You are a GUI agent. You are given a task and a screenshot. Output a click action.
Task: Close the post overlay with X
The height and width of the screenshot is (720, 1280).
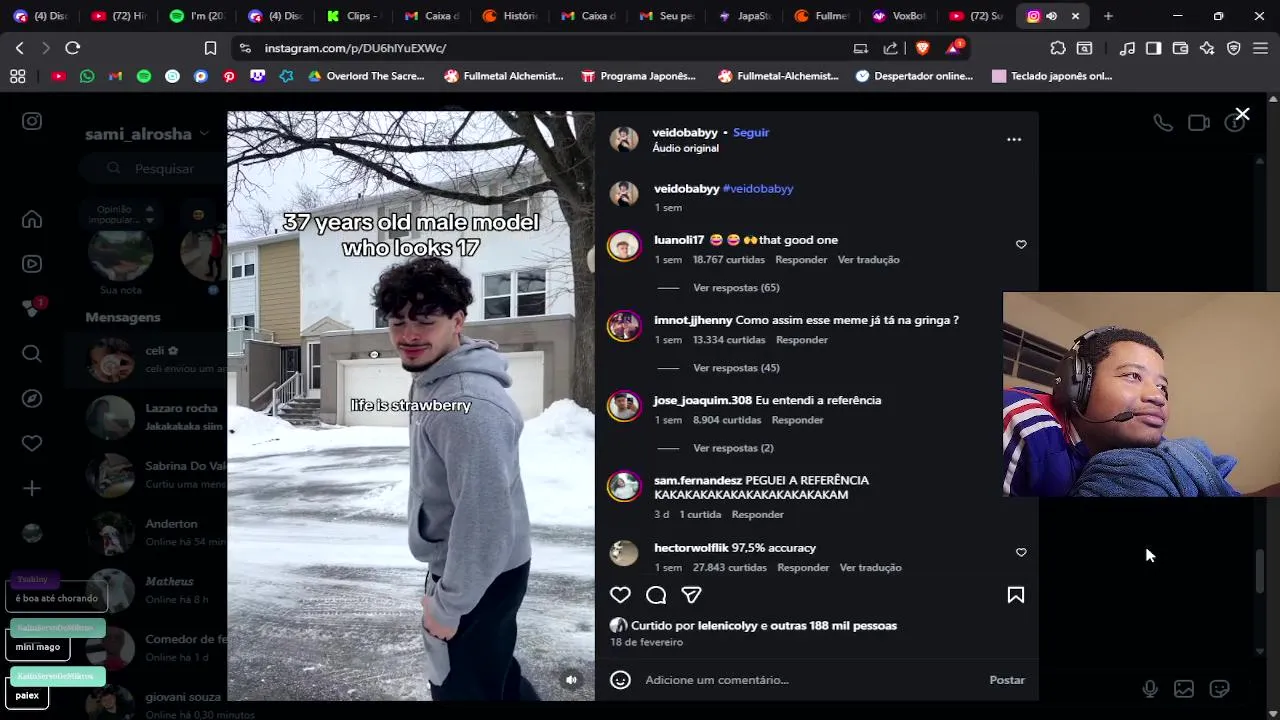click(x=1242, y=115)
